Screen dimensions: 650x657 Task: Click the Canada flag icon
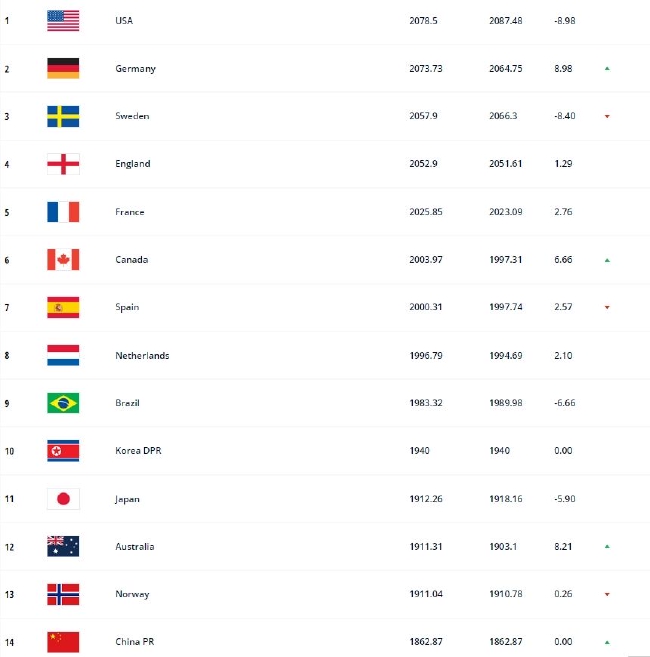(x=63, y=260)
